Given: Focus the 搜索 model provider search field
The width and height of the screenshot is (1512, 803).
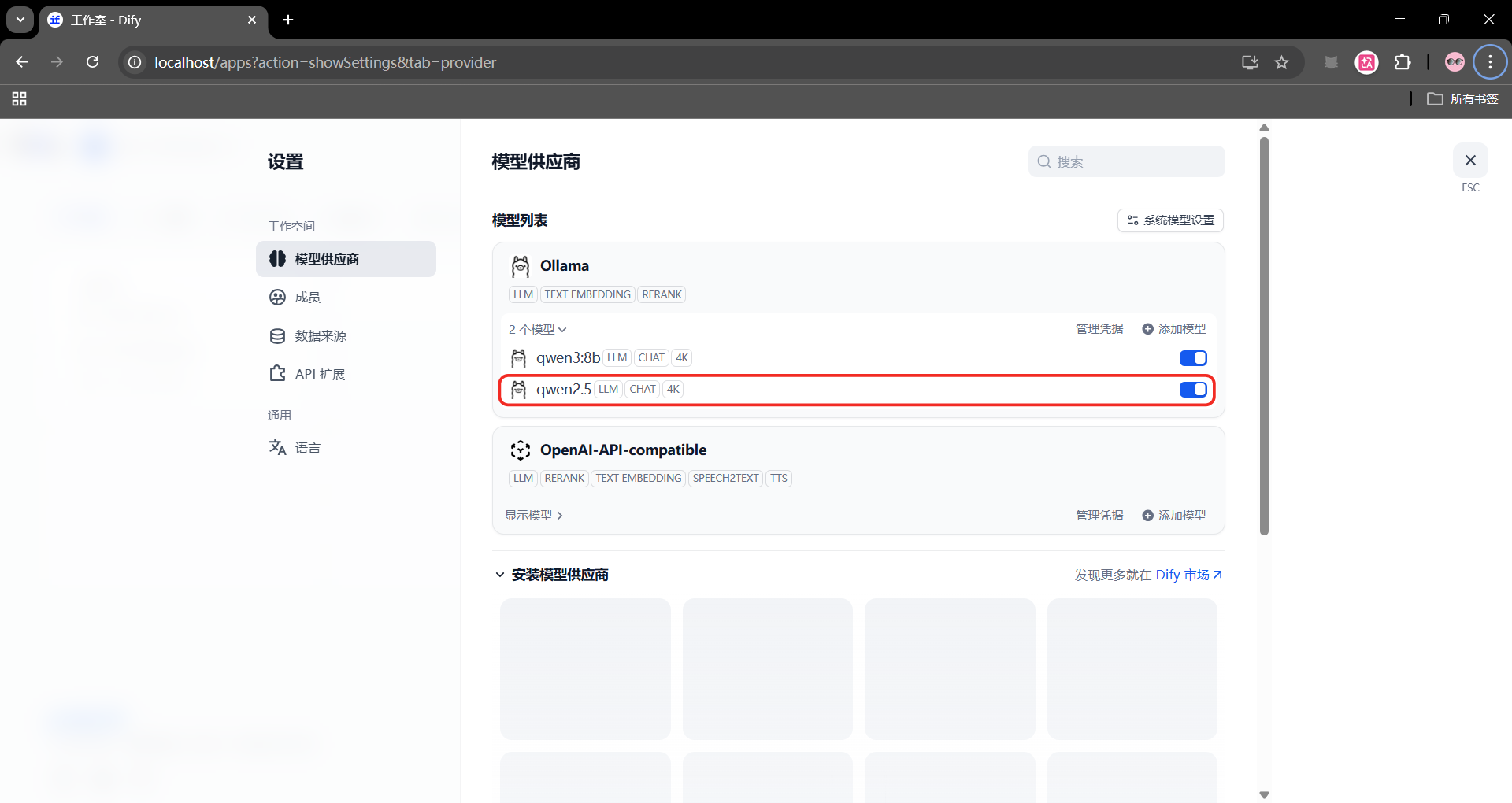Looking at the screenshot, I should [1126, 161].
